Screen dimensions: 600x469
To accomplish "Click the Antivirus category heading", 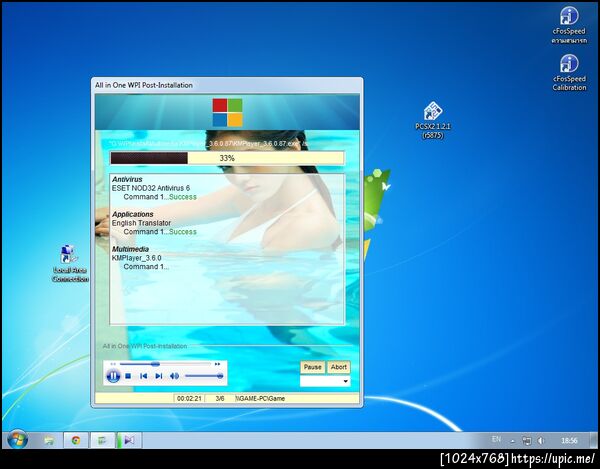I will pyautogui.click(x=127, y=179).
